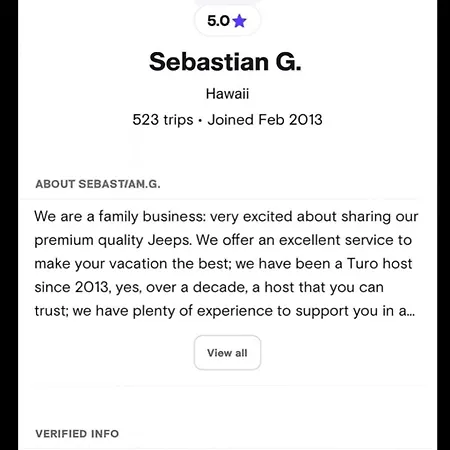Select the ABOUT SEBASTIAM.G. section header
Screen dimensions: 450x450
tap(98, 184)
